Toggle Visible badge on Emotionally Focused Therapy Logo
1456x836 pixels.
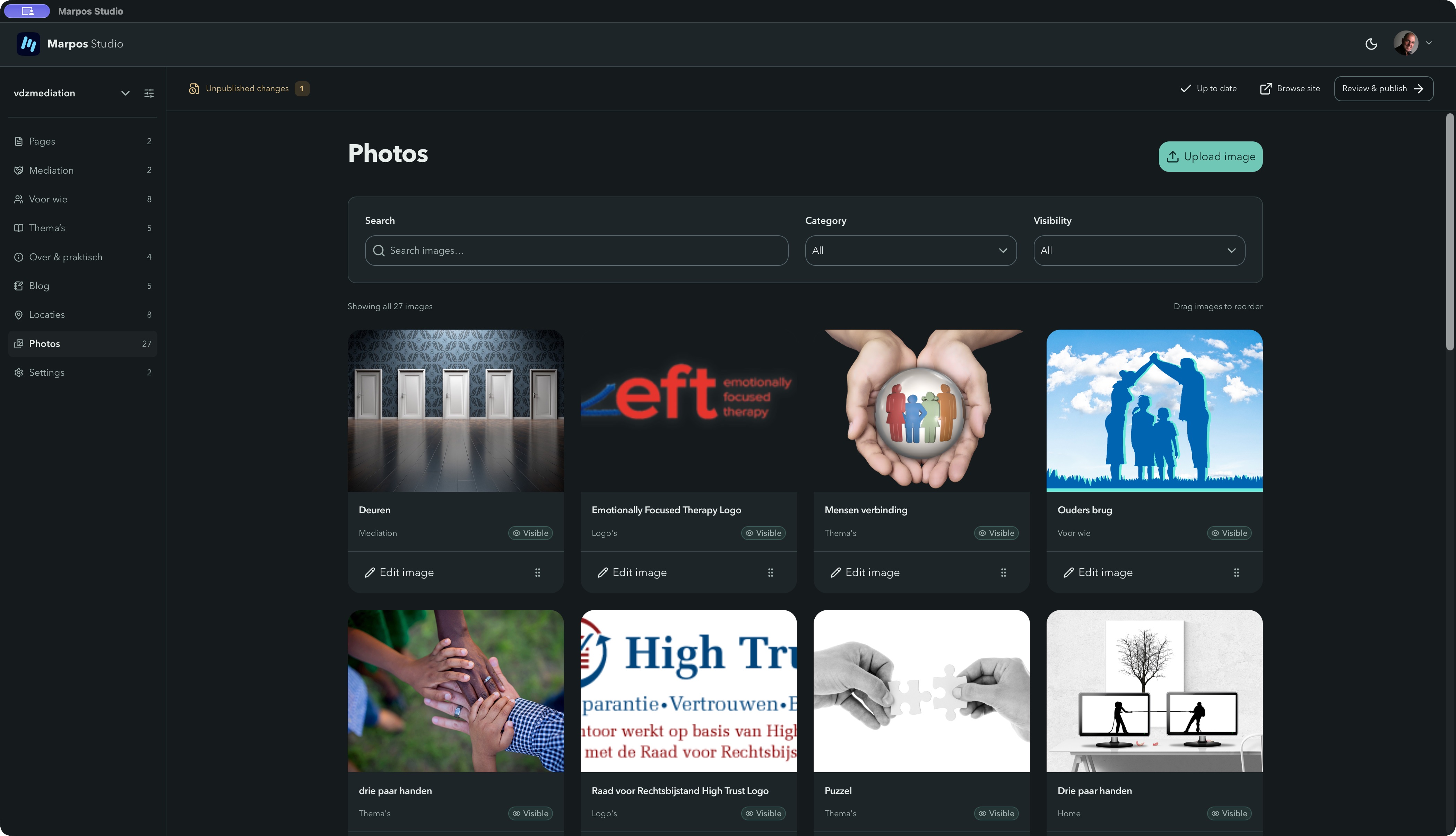pos(763,533)
